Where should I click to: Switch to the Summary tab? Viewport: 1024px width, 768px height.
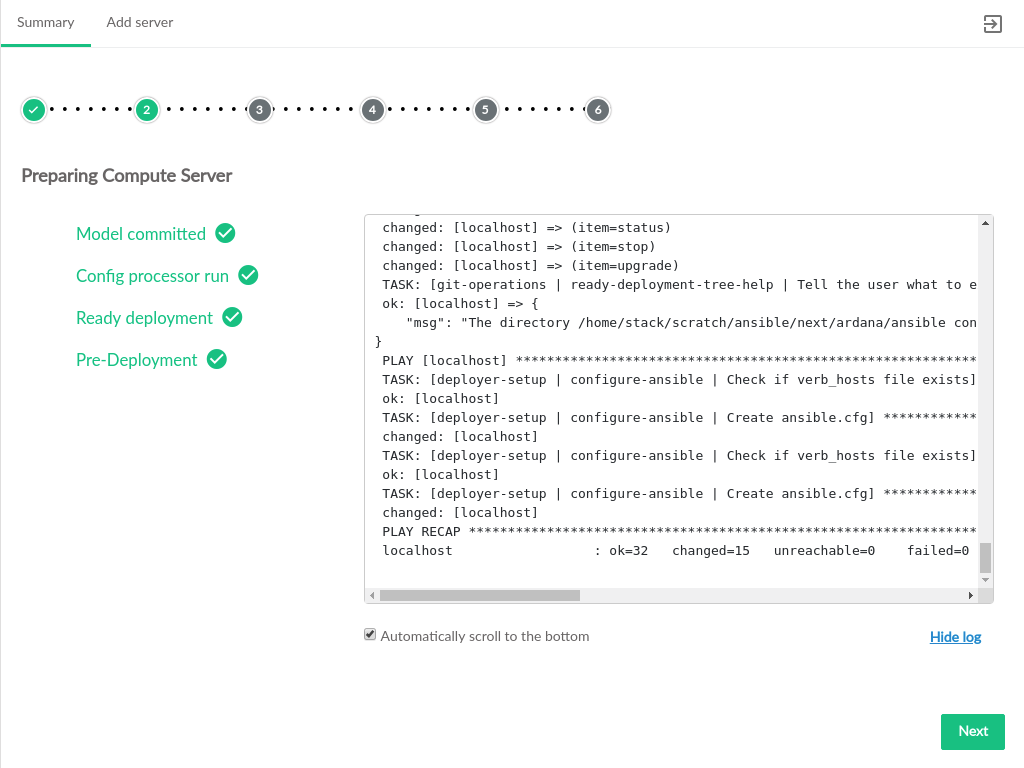coord(46,22)
